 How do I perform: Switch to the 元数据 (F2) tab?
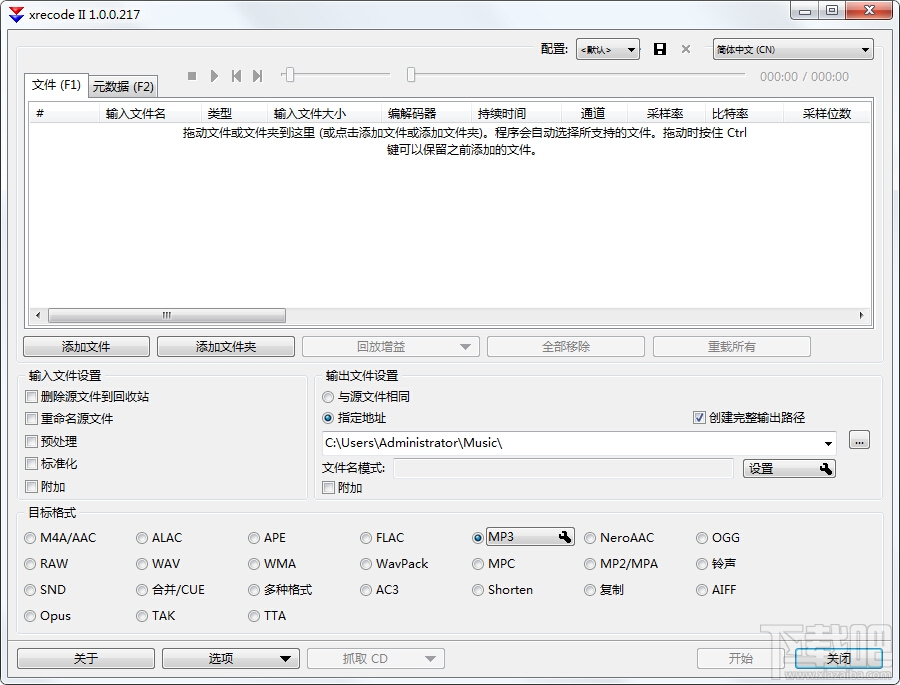122,86
